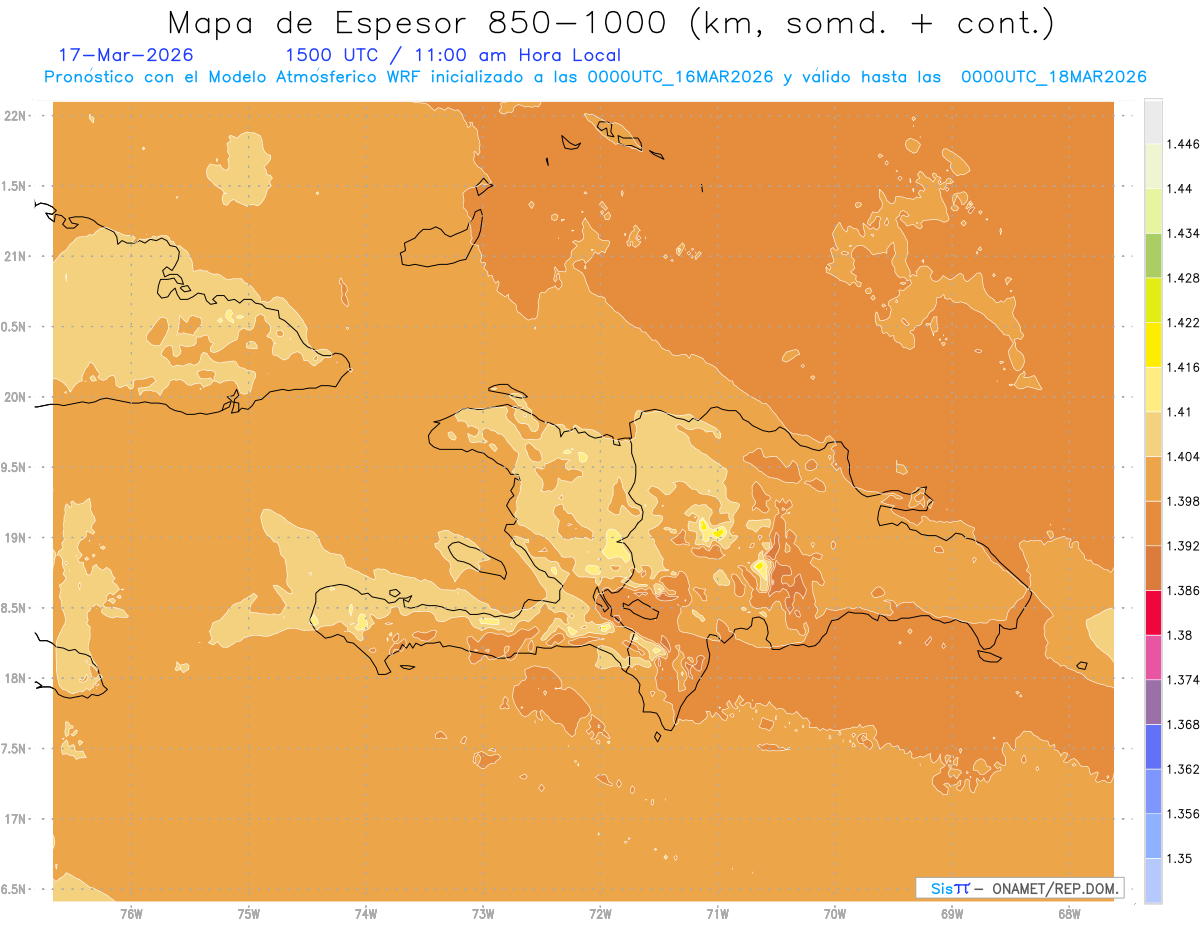Image resolution: width=1200 pixels, height=927 pixels.
Task: Click legend value "1.446"
Action: (x=1183, y=144)
